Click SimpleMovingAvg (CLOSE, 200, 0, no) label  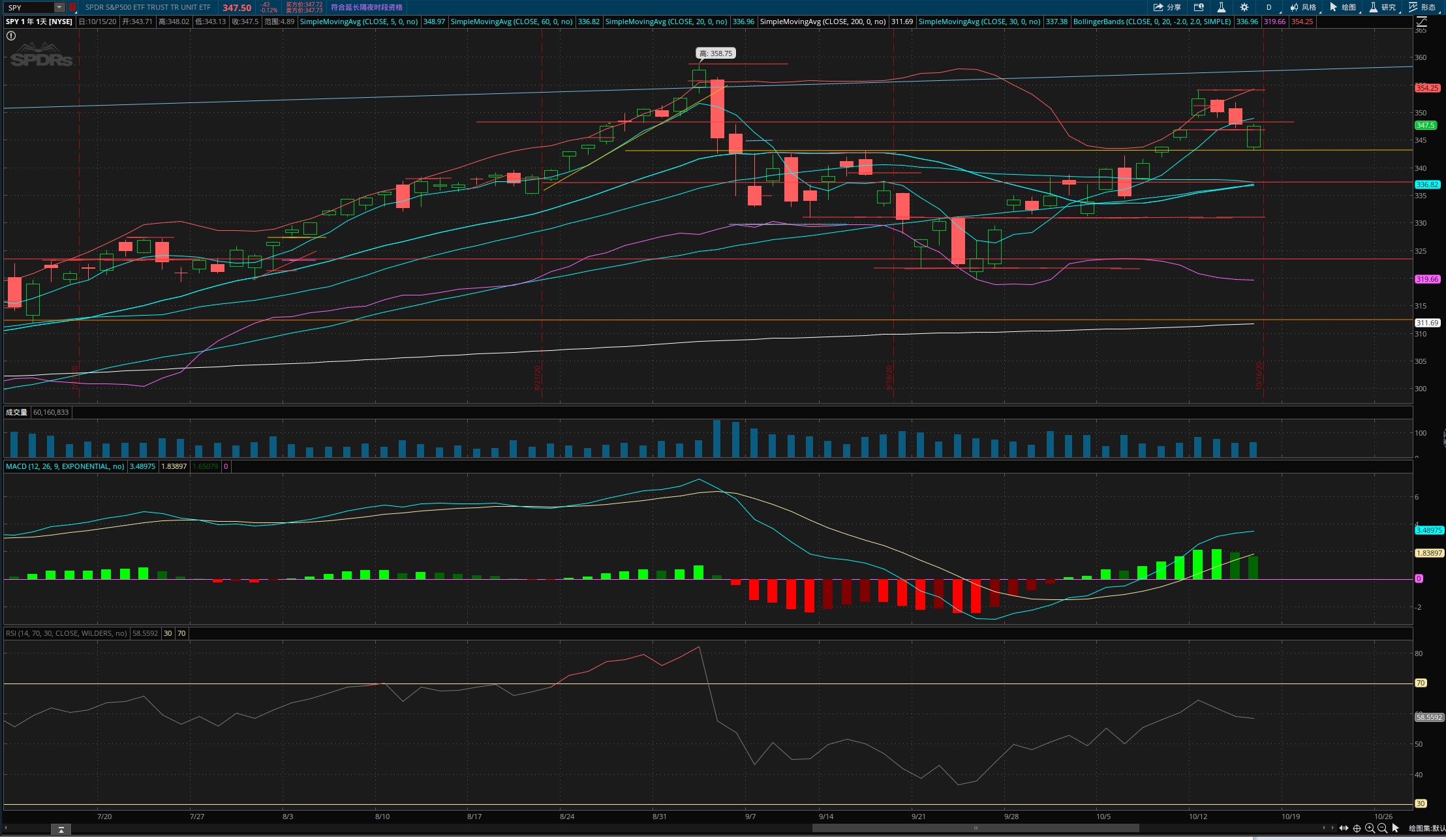823,22
